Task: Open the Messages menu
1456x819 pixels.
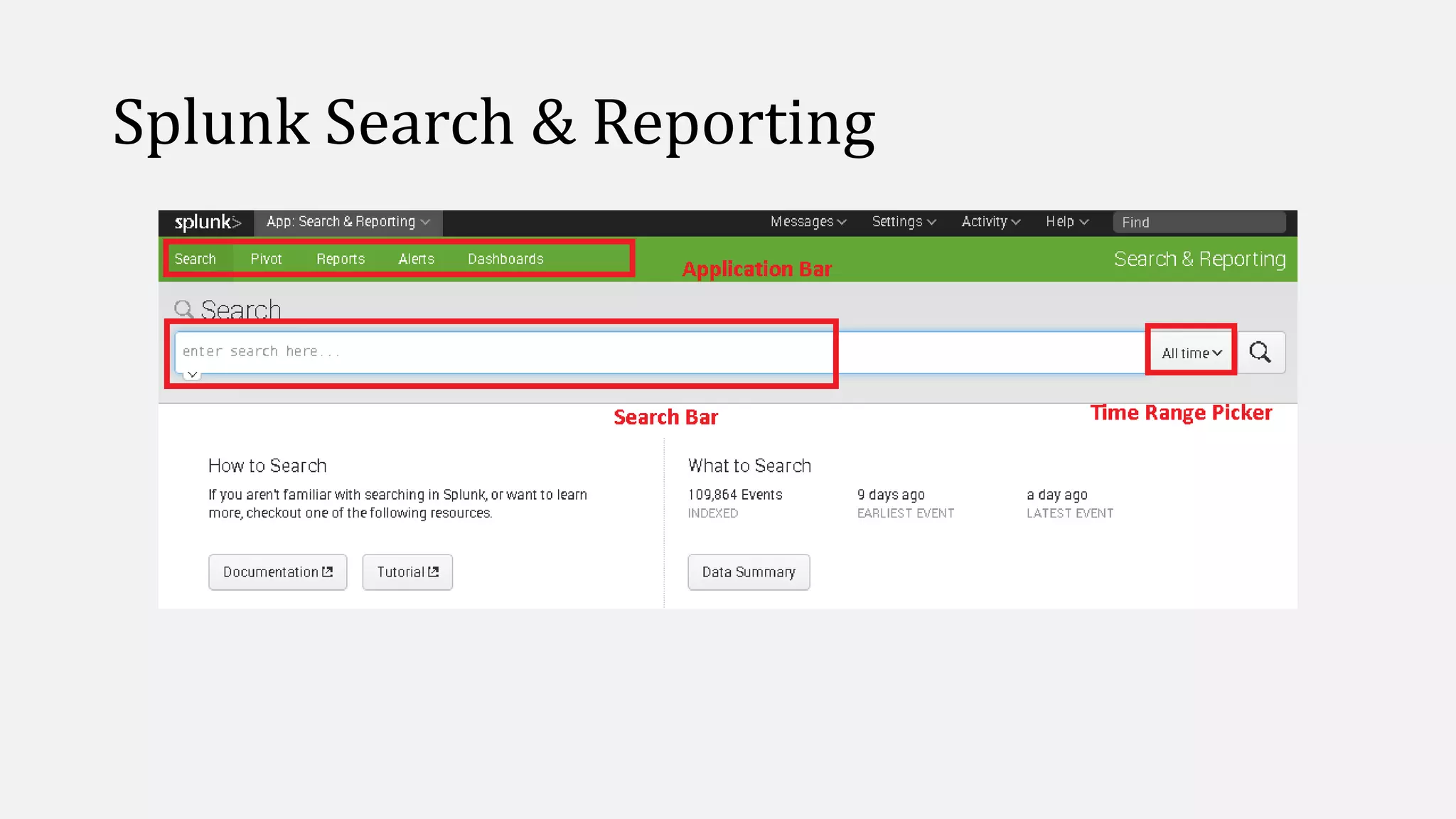Action: click(x=808, y=222)
